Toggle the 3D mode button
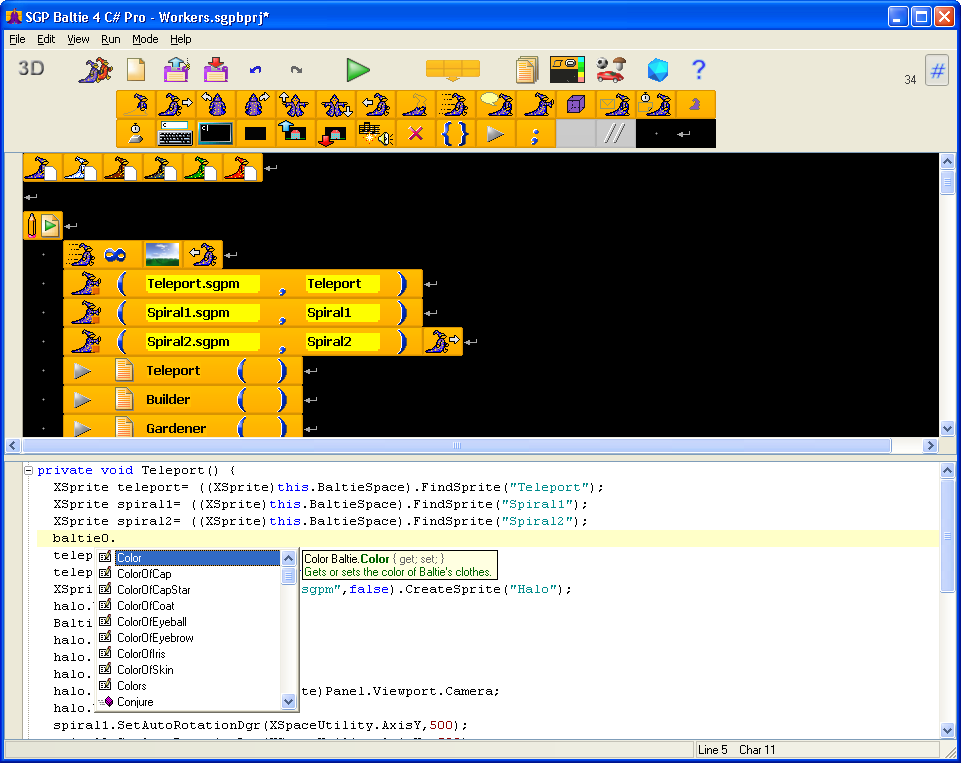This screenshot has height=763, width=961. (x=32, y=69)
